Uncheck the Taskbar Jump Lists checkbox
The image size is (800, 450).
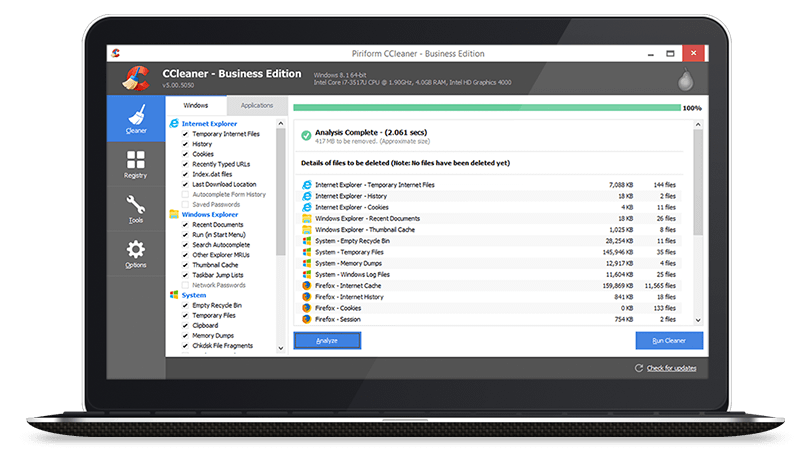[185, 275]
